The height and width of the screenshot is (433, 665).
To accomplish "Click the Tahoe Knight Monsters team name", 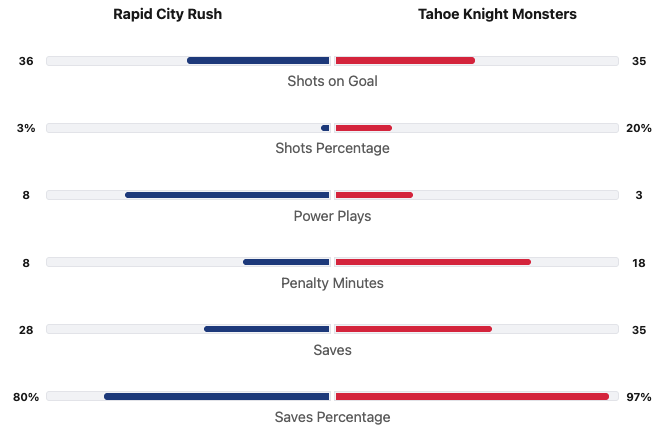I will click(497, 14).
